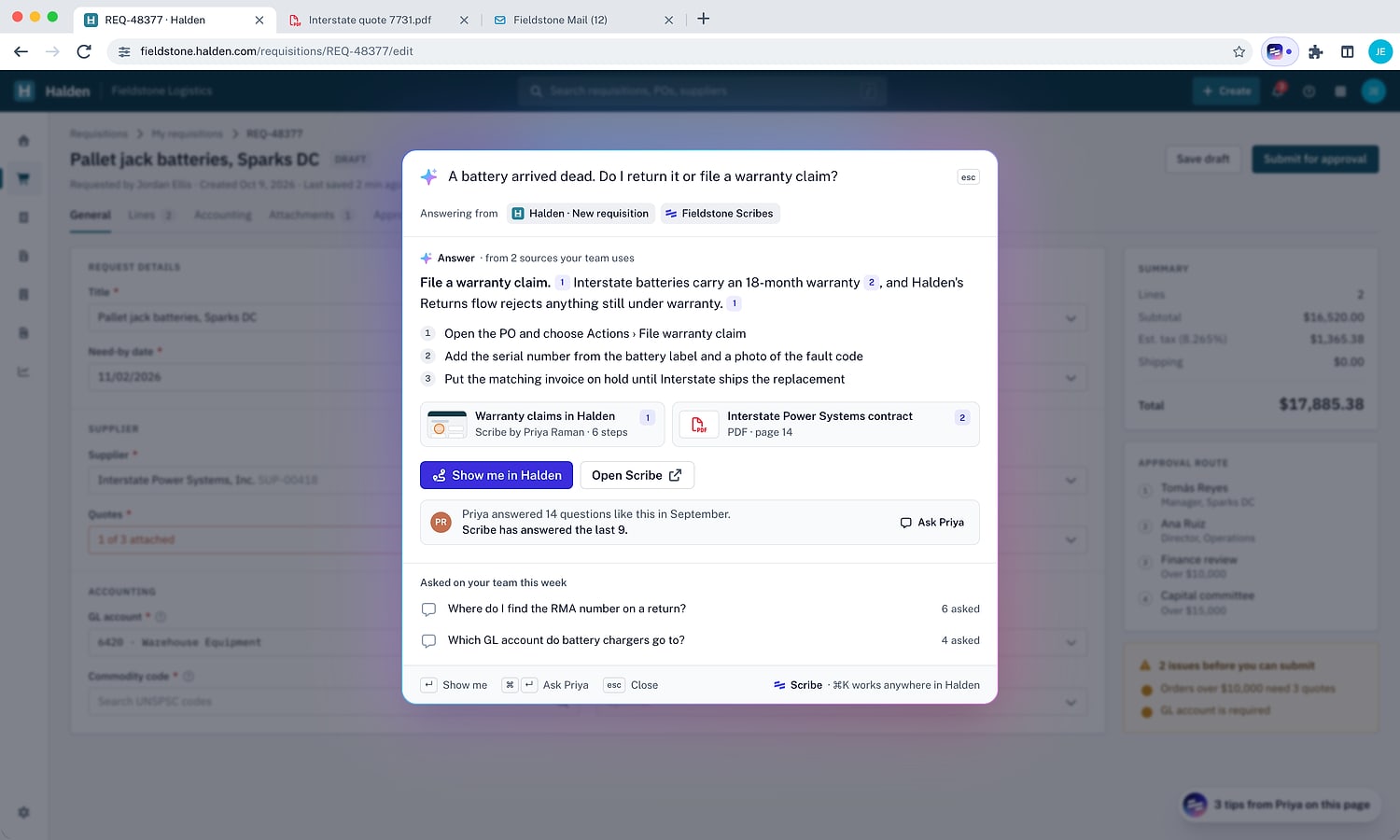The height and width of the screenshot is (840, 1400).
Task: Close the REQ-48377 Halden tab
Action: click(x=259, y=20)
